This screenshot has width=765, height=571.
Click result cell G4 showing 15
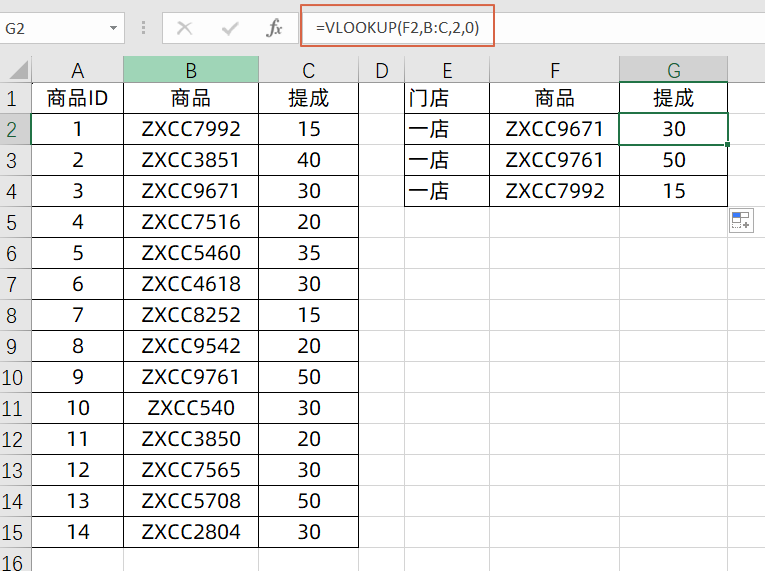673,191
